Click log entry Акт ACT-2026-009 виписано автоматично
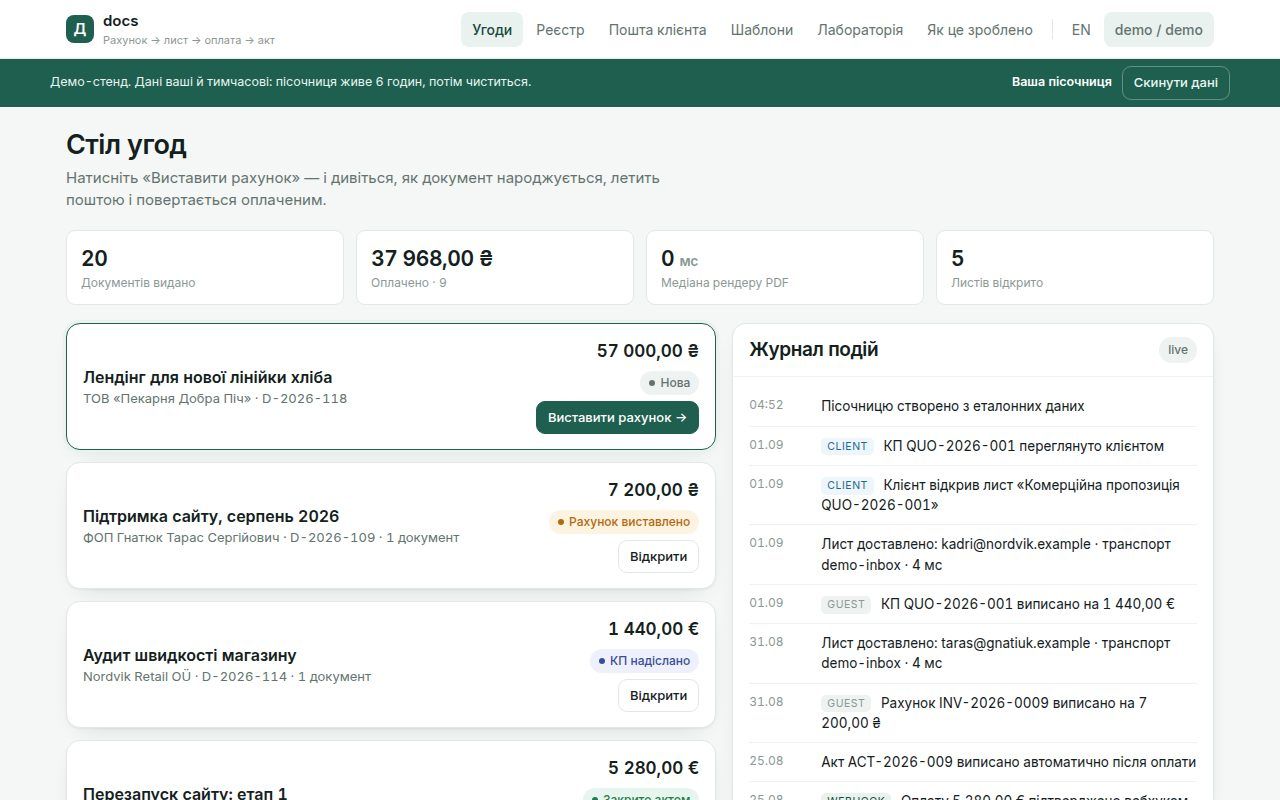The width and height of the screenshot is (1280, 800). [x=972, y=762]
